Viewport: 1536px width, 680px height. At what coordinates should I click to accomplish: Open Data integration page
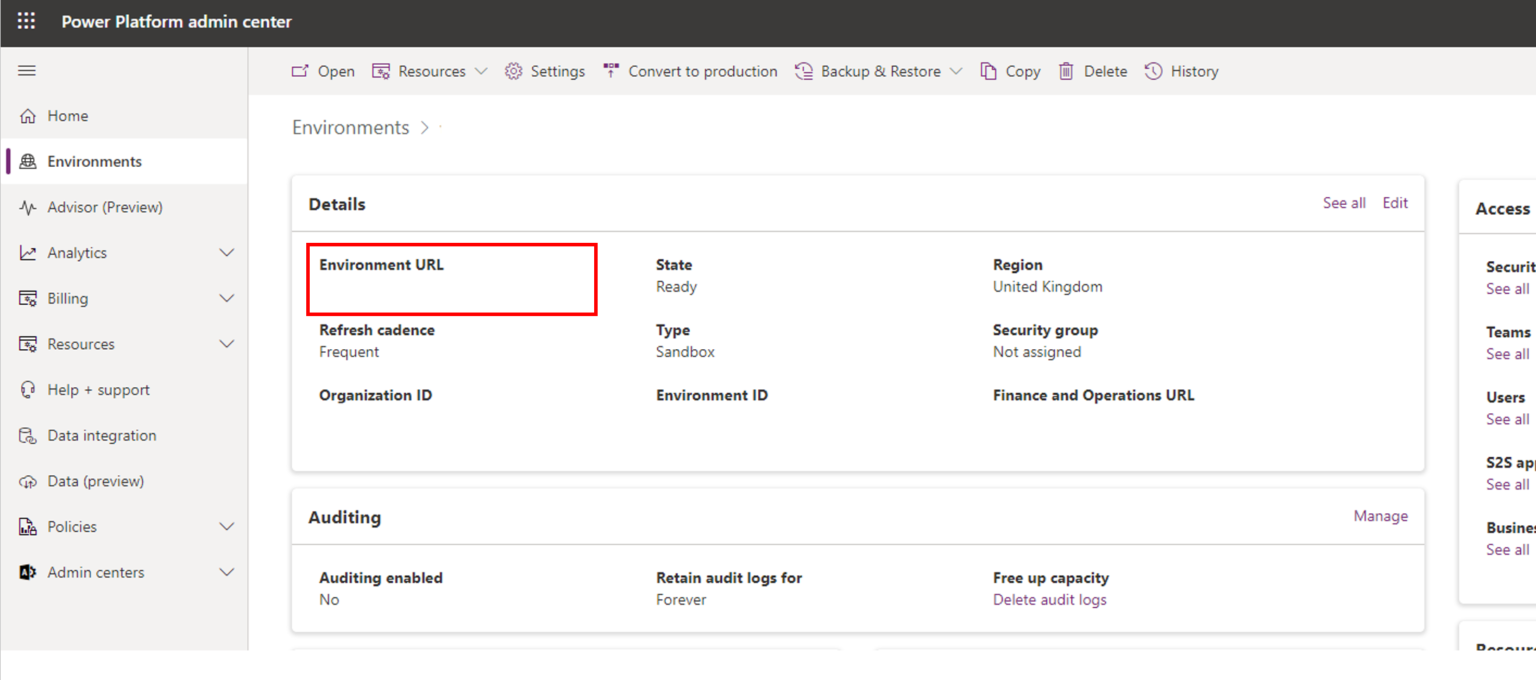[124, 436]
